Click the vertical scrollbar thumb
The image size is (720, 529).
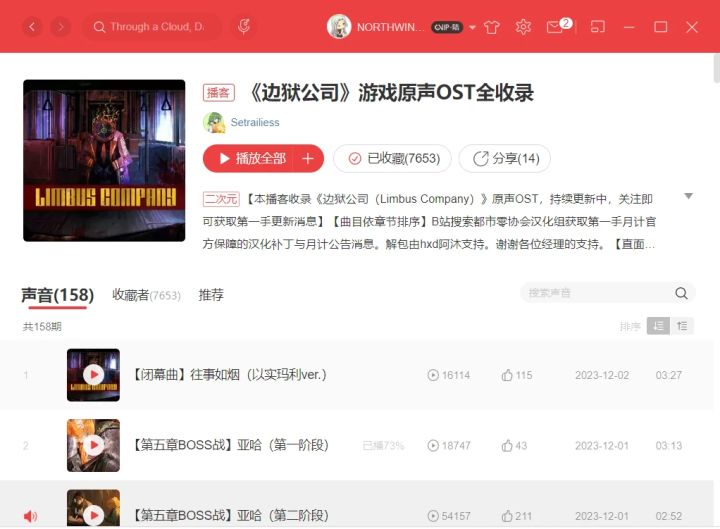click(717, 68)
